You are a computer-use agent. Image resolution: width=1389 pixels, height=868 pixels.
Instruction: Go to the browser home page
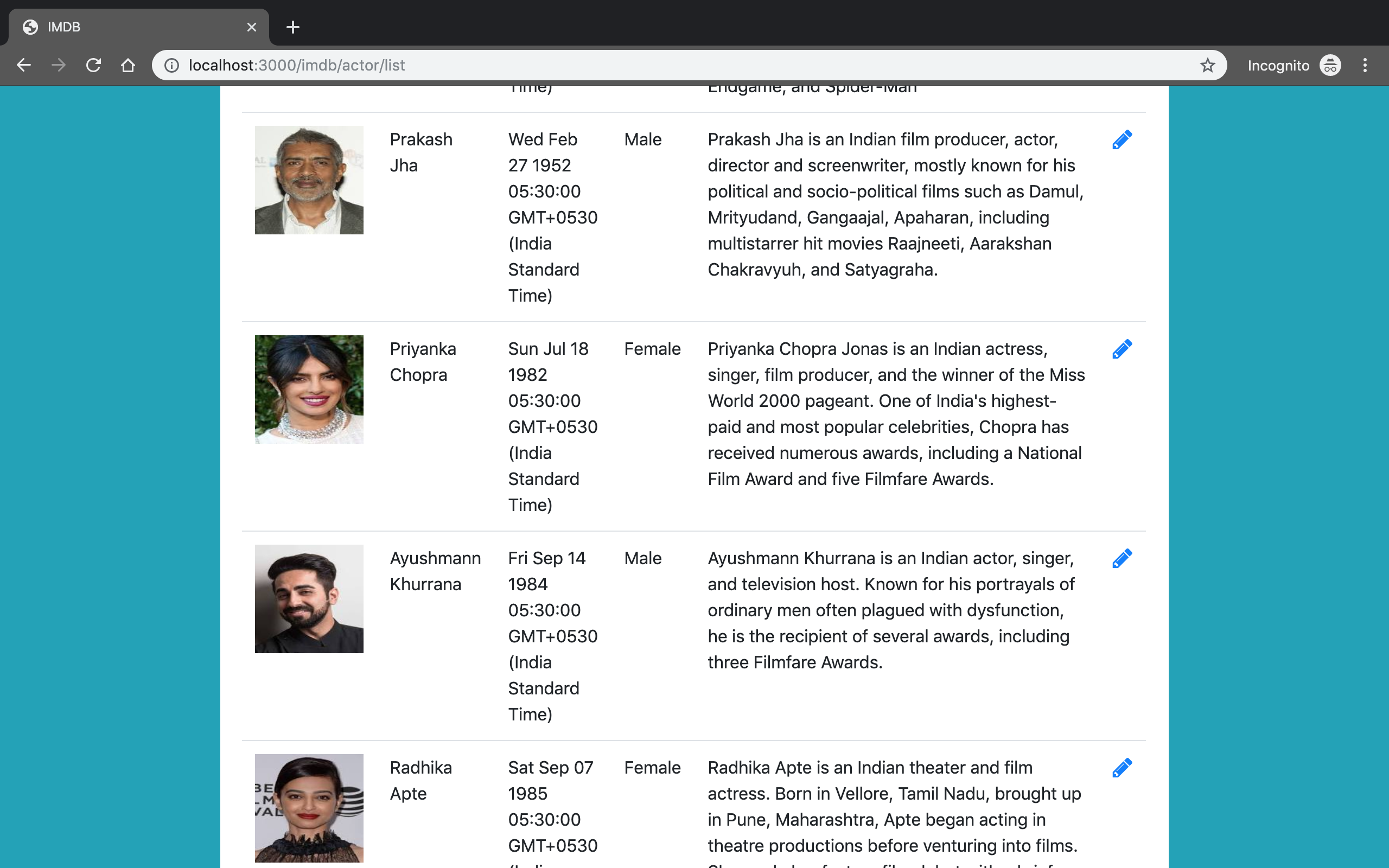(128, 65)
